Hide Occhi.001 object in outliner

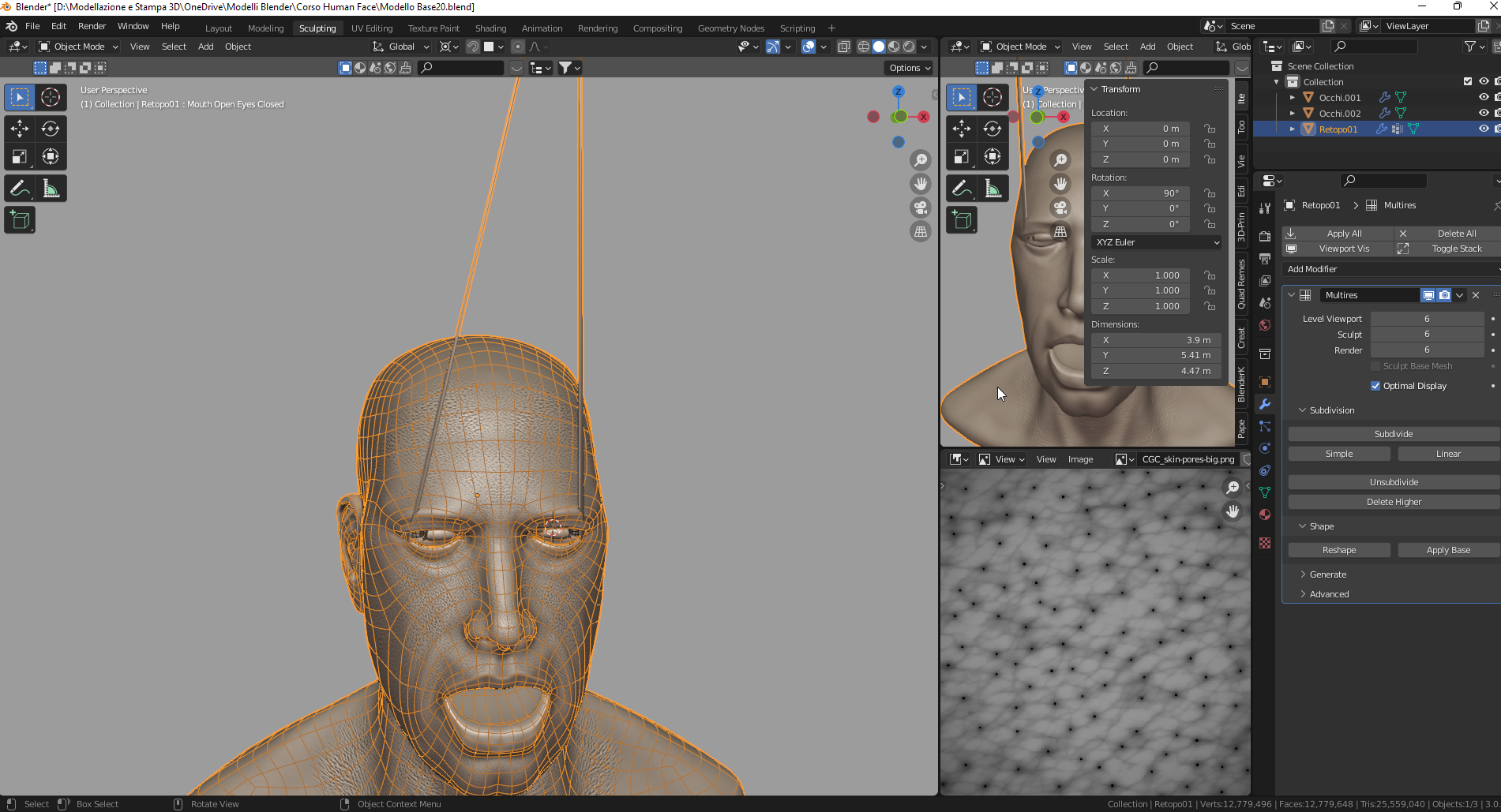(1484, 98)
